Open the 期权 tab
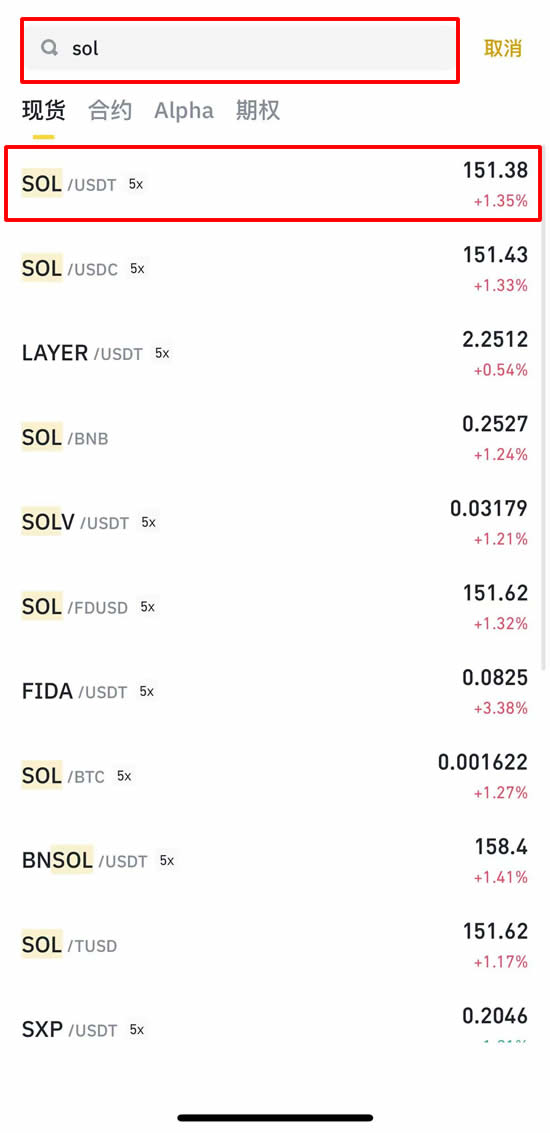 coord(257,111)
